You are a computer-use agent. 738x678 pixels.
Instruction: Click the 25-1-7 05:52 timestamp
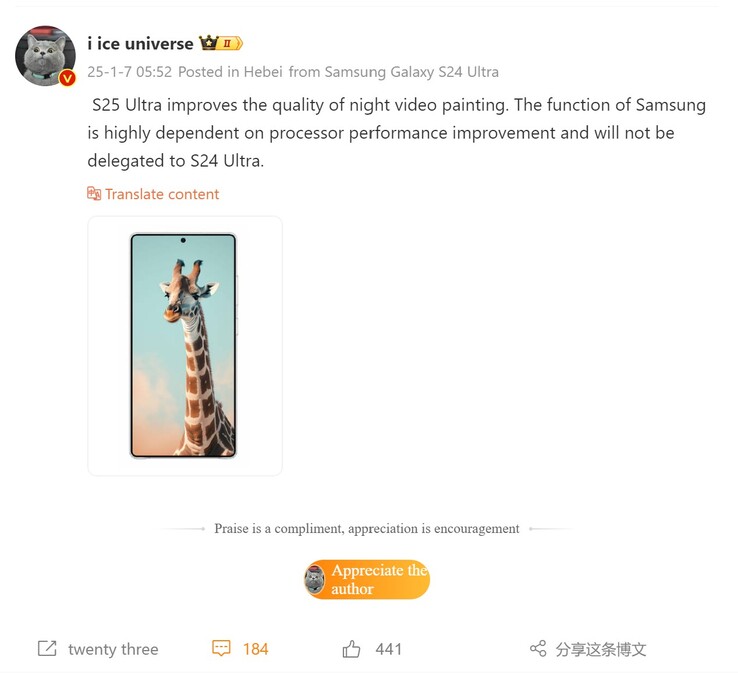[129, 72]
